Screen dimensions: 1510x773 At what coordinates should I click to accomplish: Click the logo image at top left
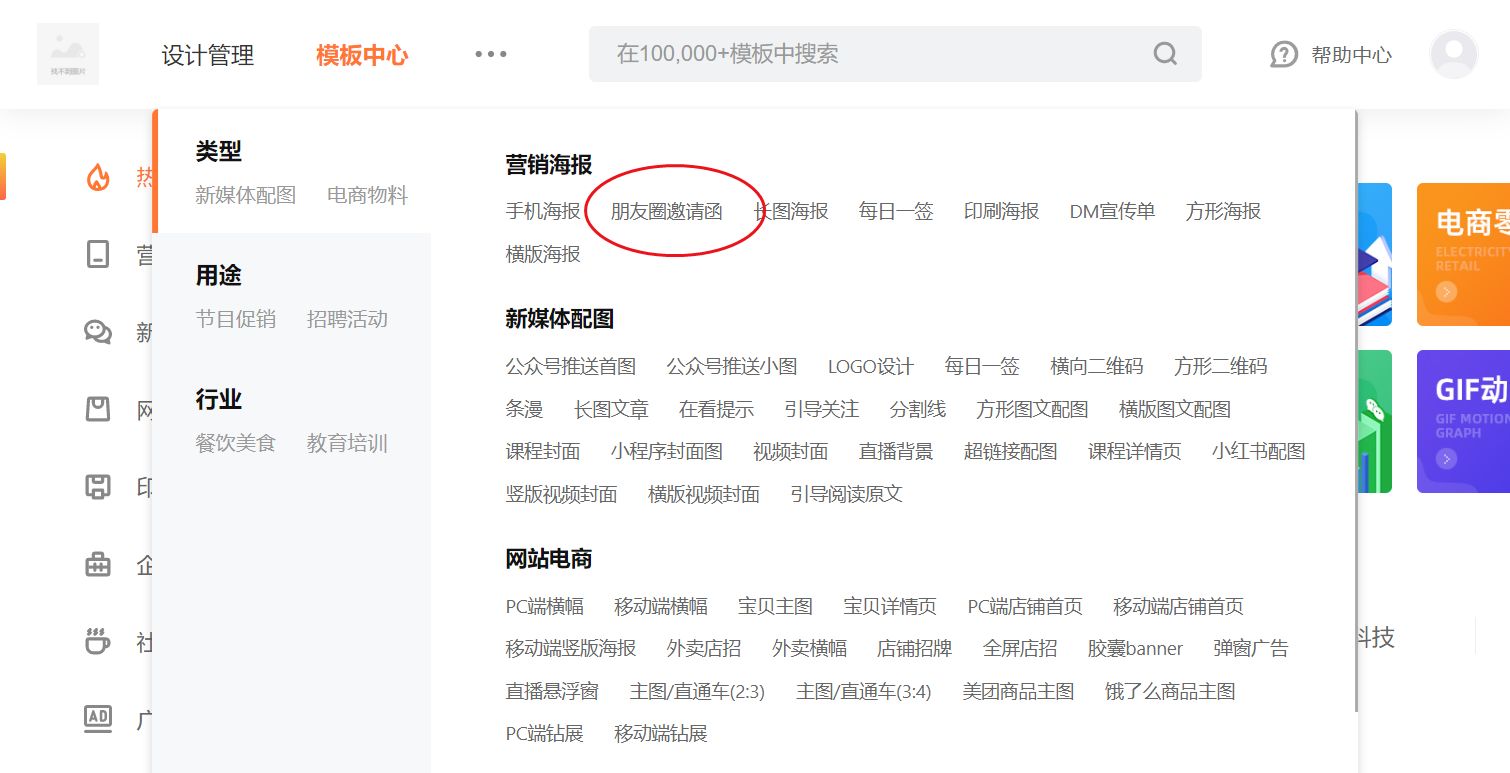68,54
